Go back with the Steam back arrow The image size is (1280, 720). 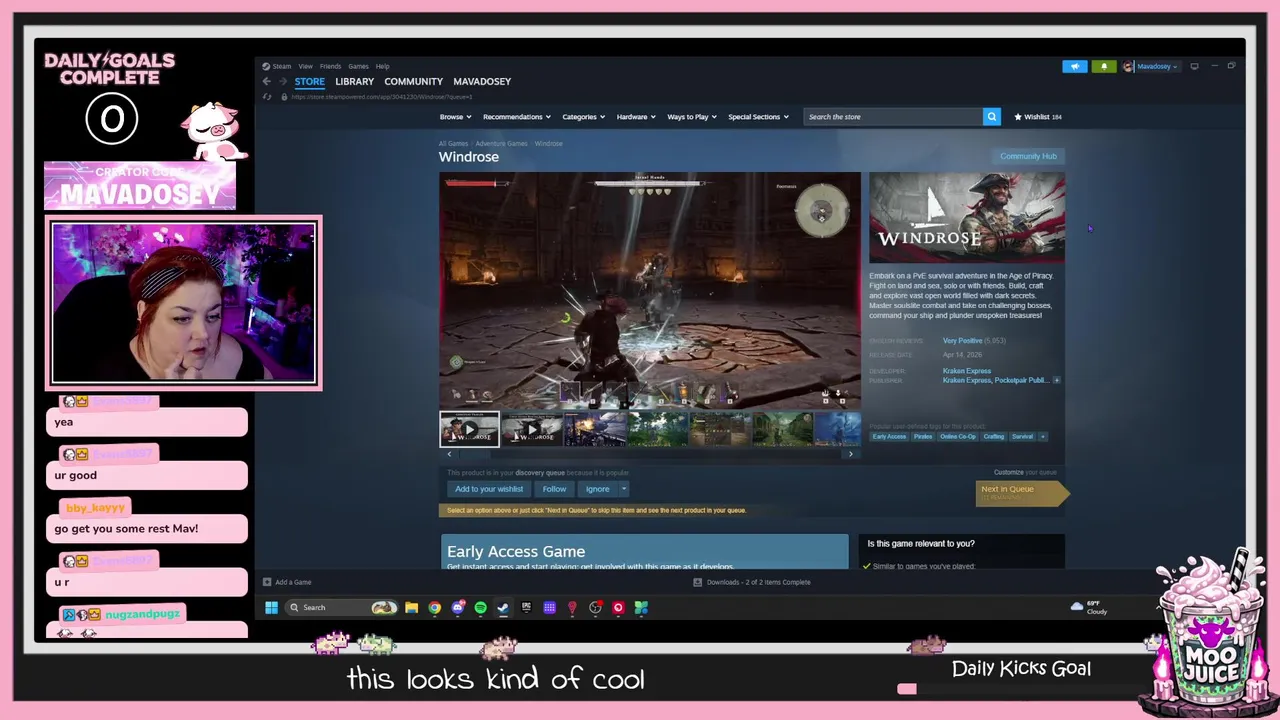coord(266,81)
